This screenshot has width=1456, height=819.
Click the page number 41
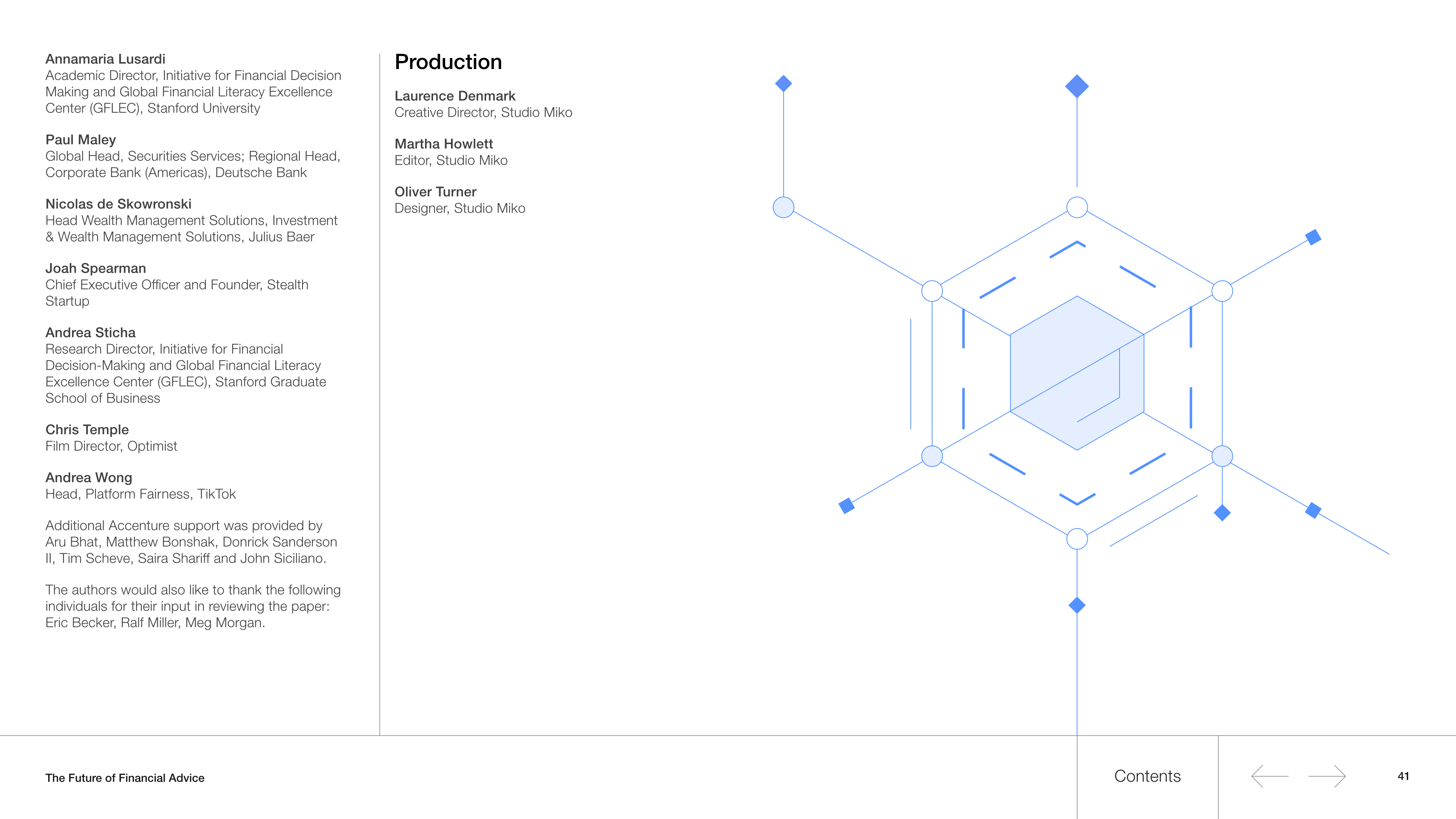point(1403,776)
